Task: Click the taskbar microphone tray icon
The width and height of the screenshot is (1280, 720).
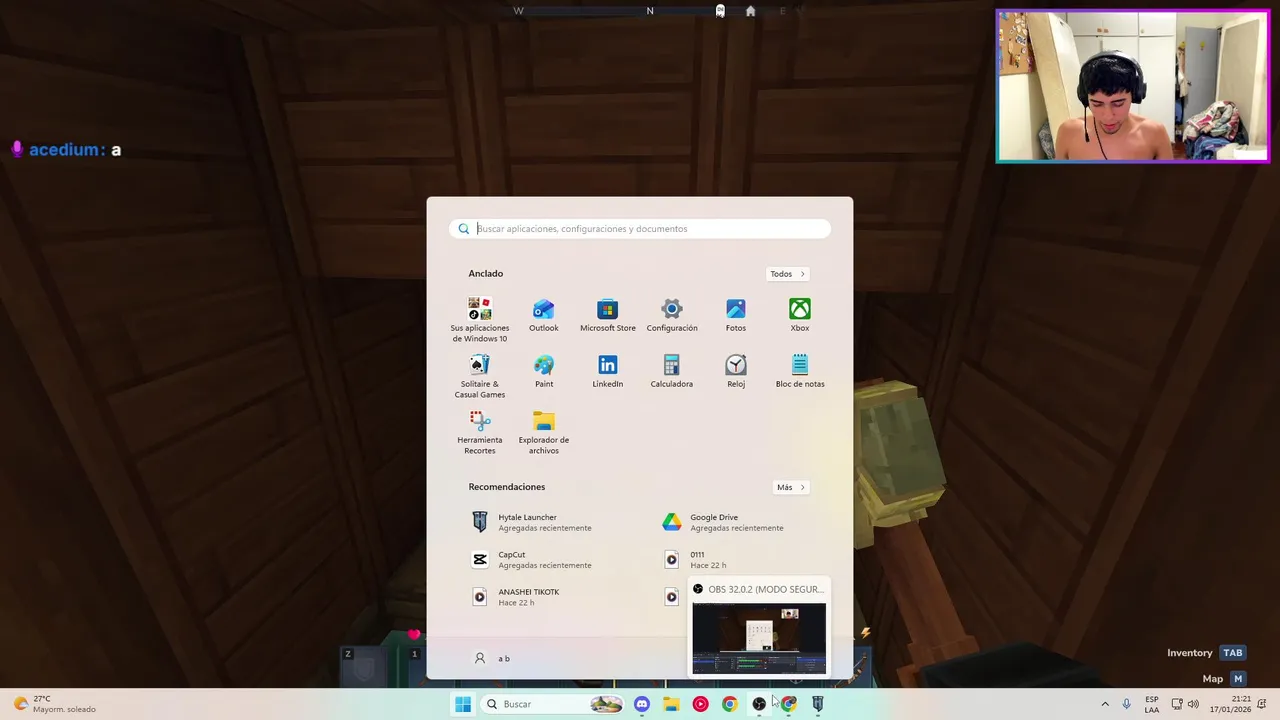Action: (1126, 704)
